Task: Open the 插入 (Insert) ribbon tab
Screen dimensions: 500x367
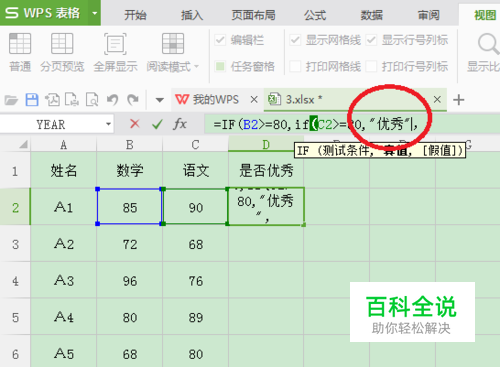Action: (x=192, y=15)
